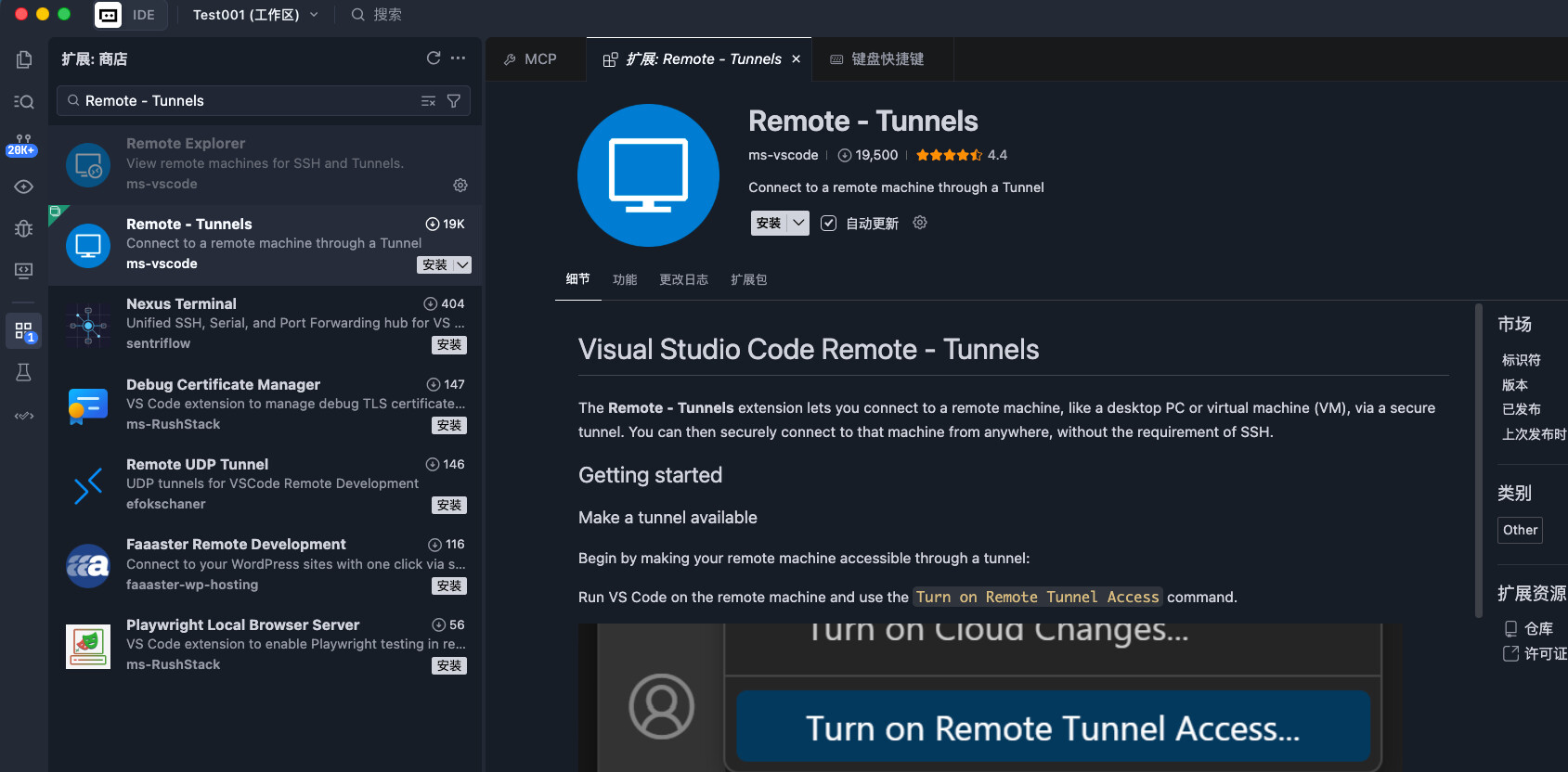Open the 扩展包 extension pack tab
1568x772 pixels.
click(748, 279)
